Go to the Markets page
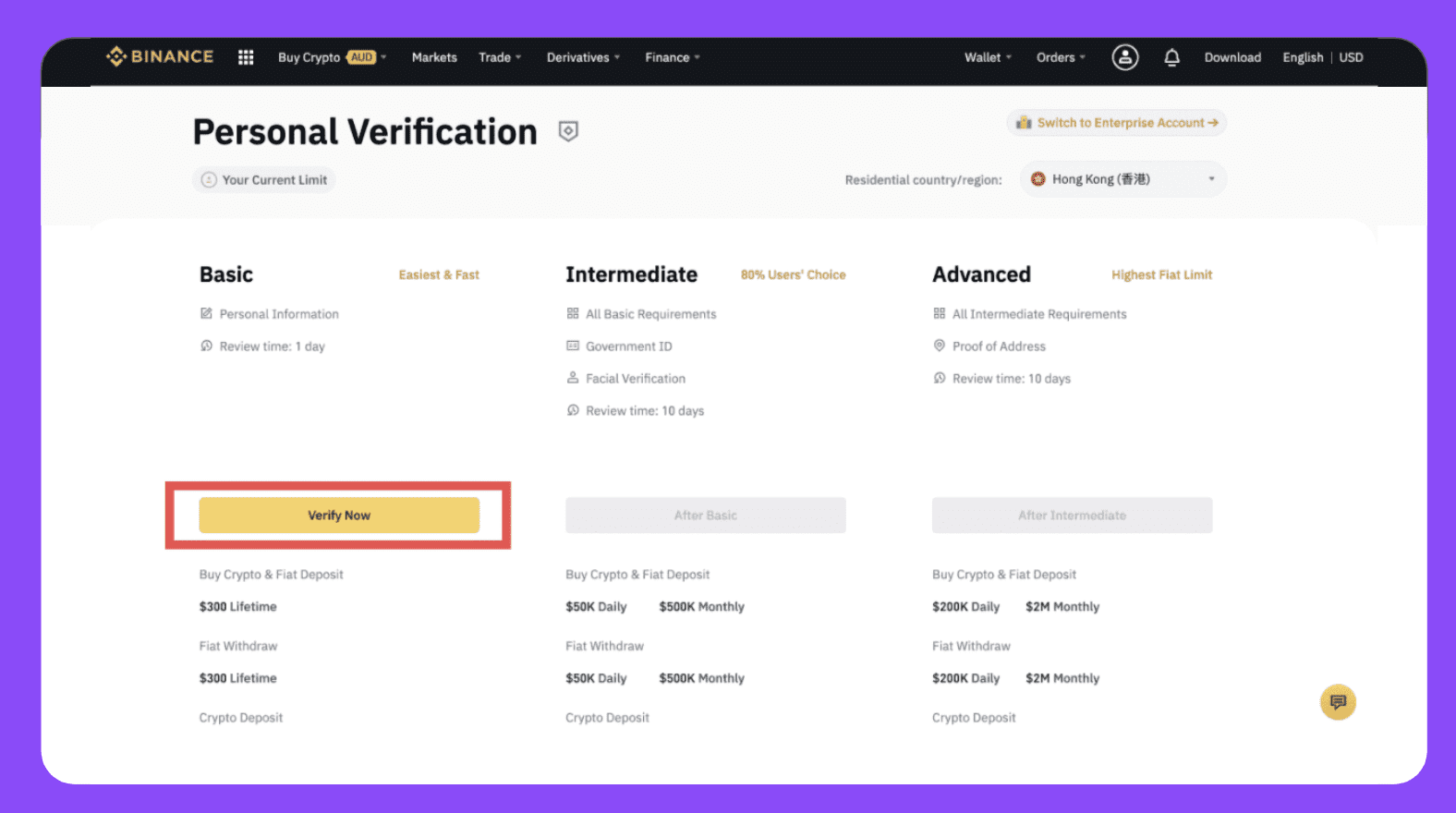The height and width of the screenshot is (813, 1456). (x=434, y=57)
